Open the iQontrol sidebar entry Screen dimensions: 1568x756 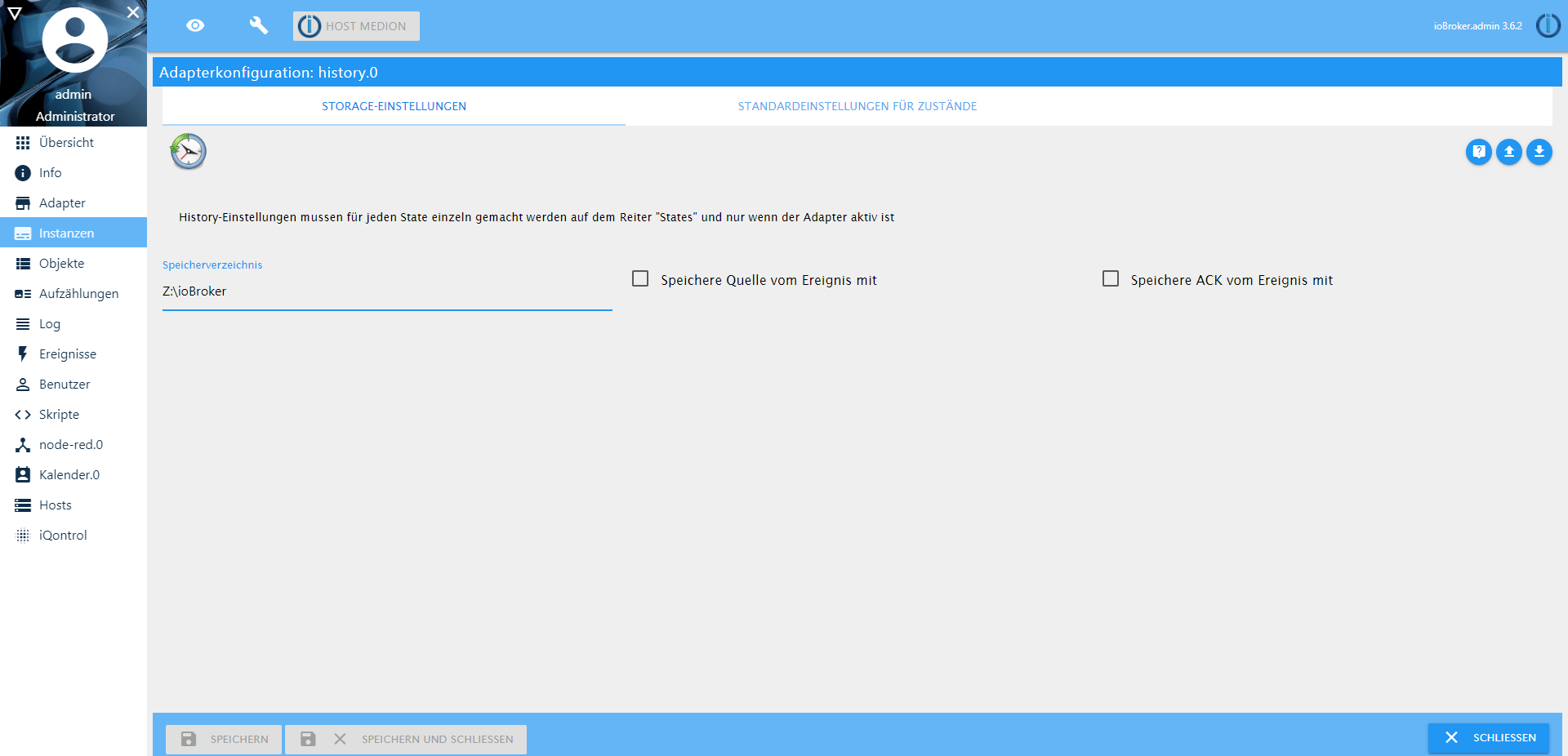point(64,535)
